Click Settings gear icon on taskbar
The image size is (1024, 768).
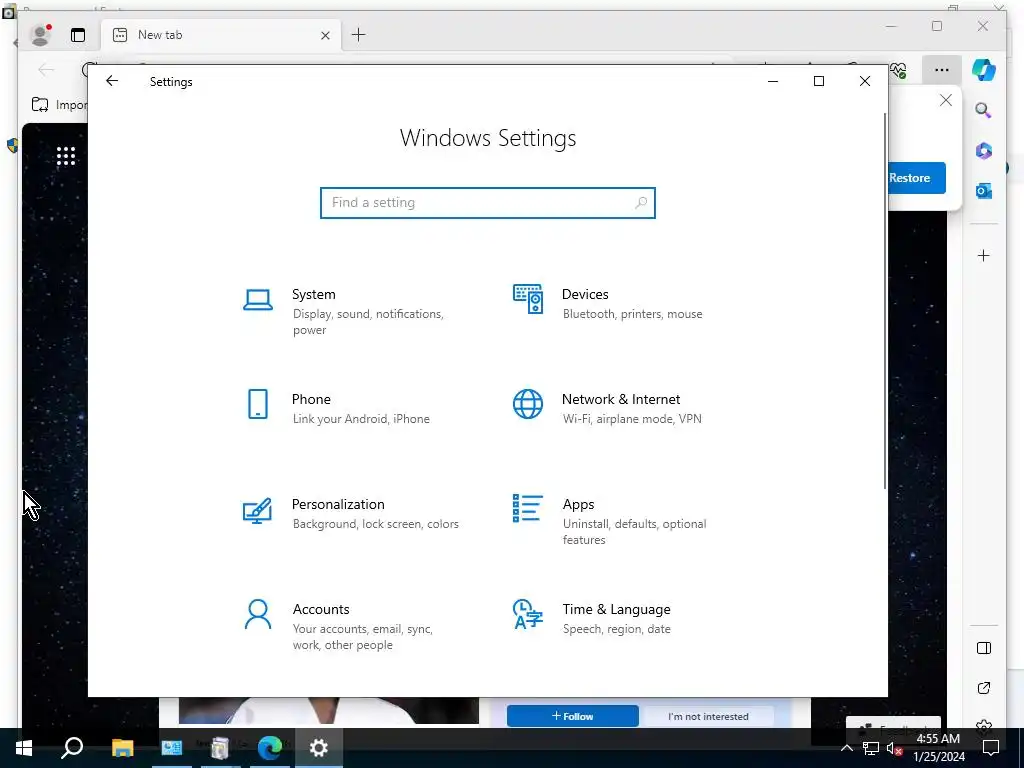coord(319,748)
